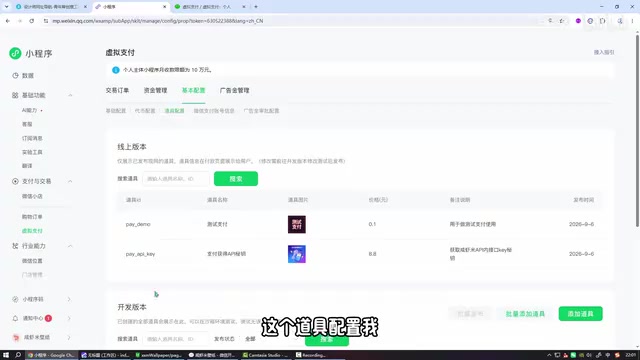Click the 批量添加道具 button
The height and width of the screenshot is (360, 640).
click(525, 313)
